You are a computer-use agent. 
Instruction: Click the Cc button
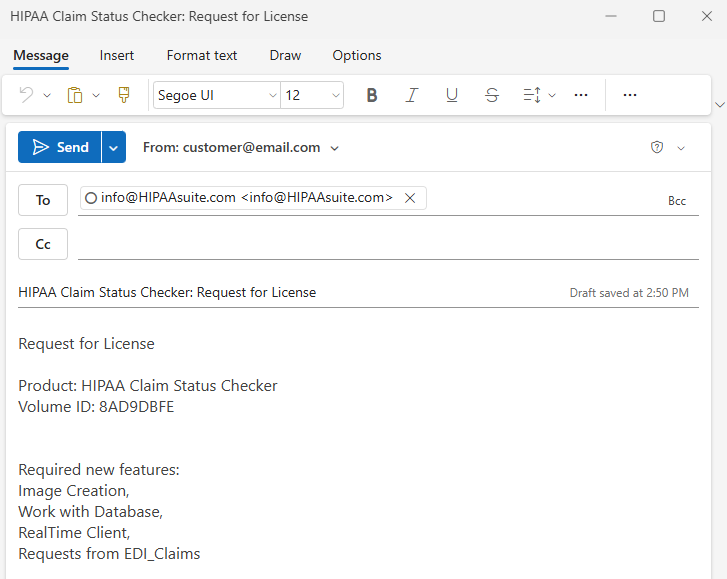click(43, 244)
